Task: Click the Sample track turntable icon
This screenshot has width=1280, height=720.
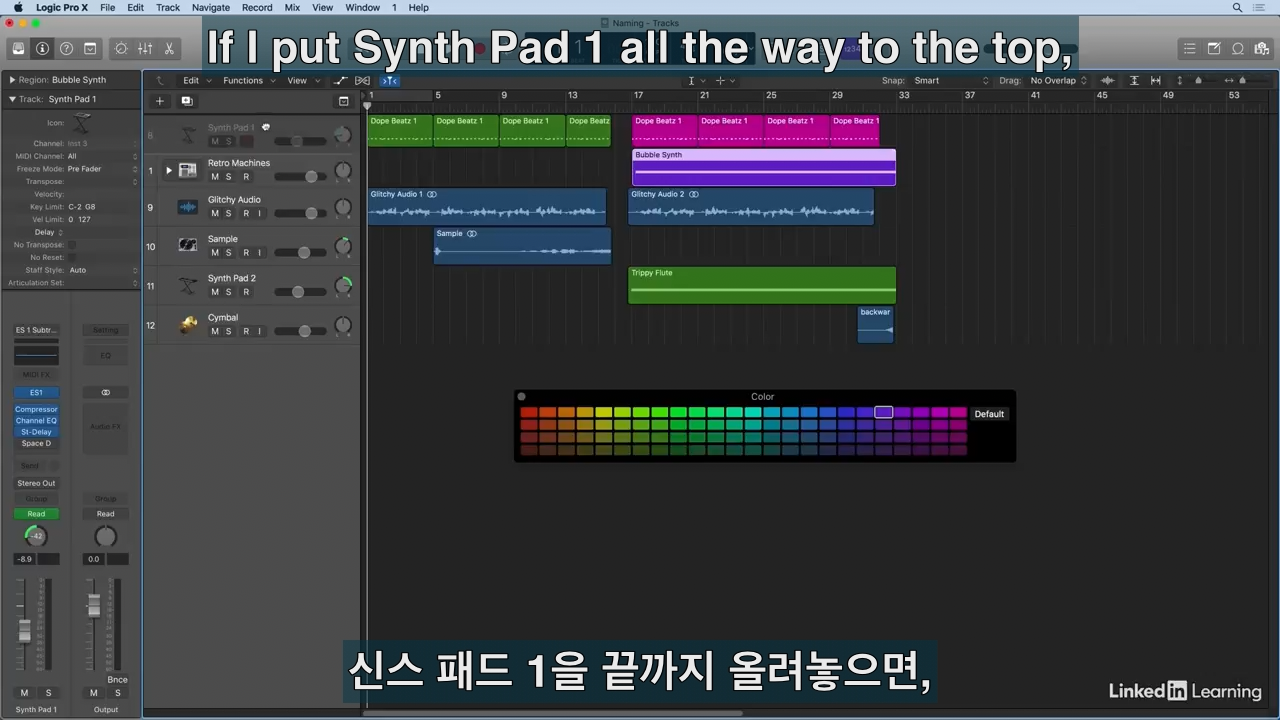Action: click(188, 245)
